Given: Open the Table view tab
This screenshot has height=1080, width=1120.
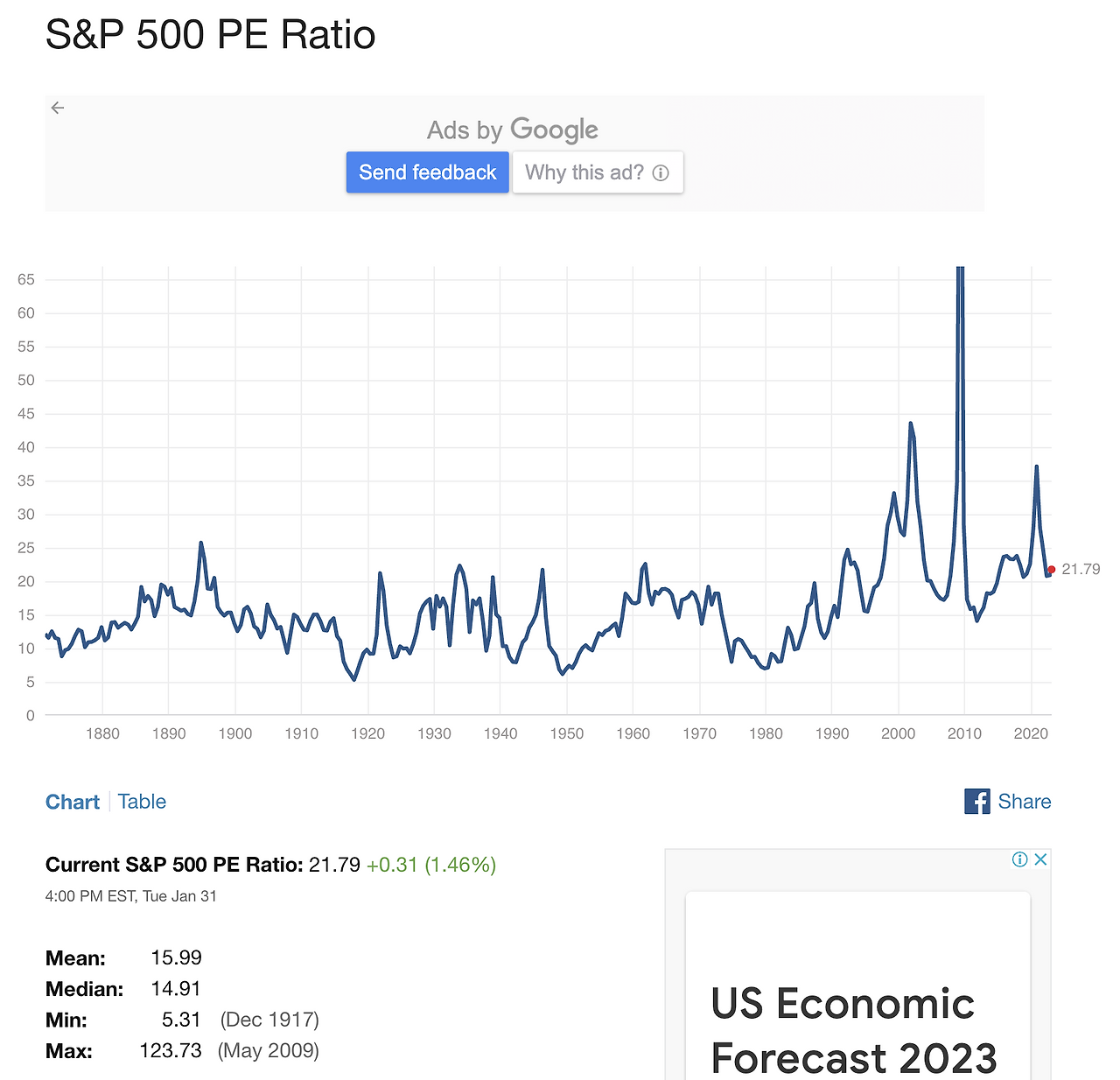Looking at the screenshot, I should point(142,802).
